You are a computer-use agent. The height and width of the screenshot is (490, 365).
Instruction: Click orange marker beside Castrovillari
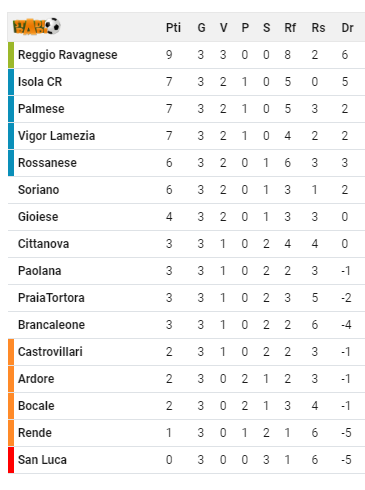point(11,352)
